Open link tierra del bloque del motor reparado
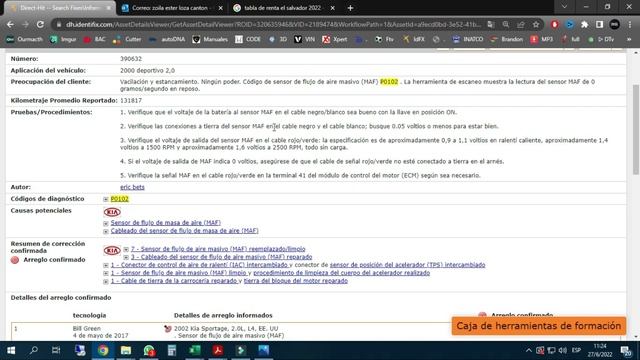The image size is (640, 360). tap(296, 281)
